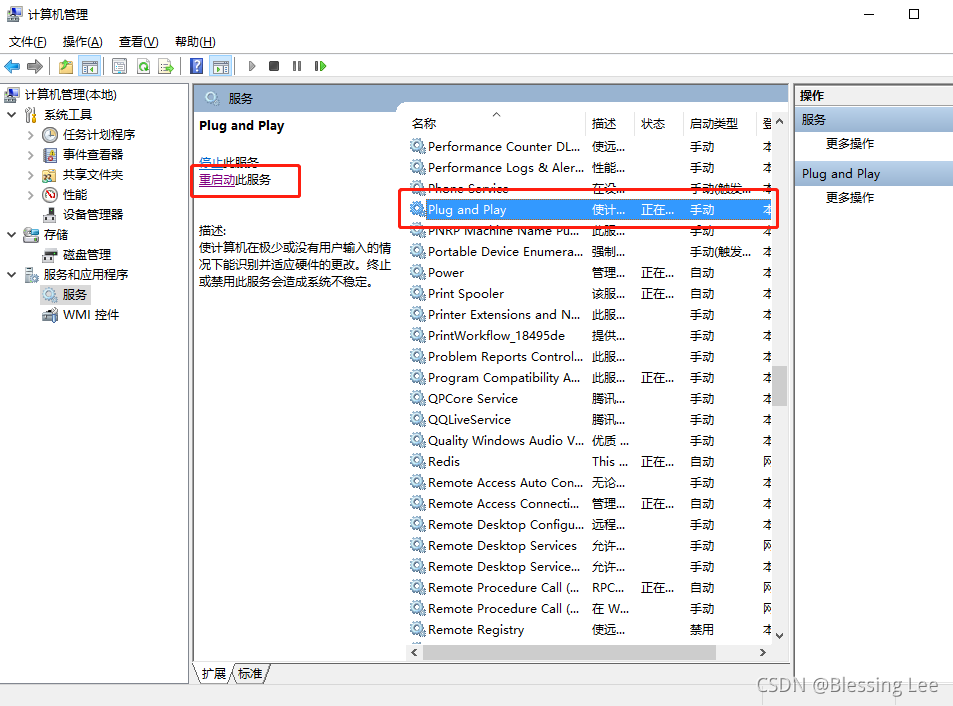The height and width of the screenshot is (706, 953).
Task: Click the scroll right arrow under services list
Action: (763, 652)
